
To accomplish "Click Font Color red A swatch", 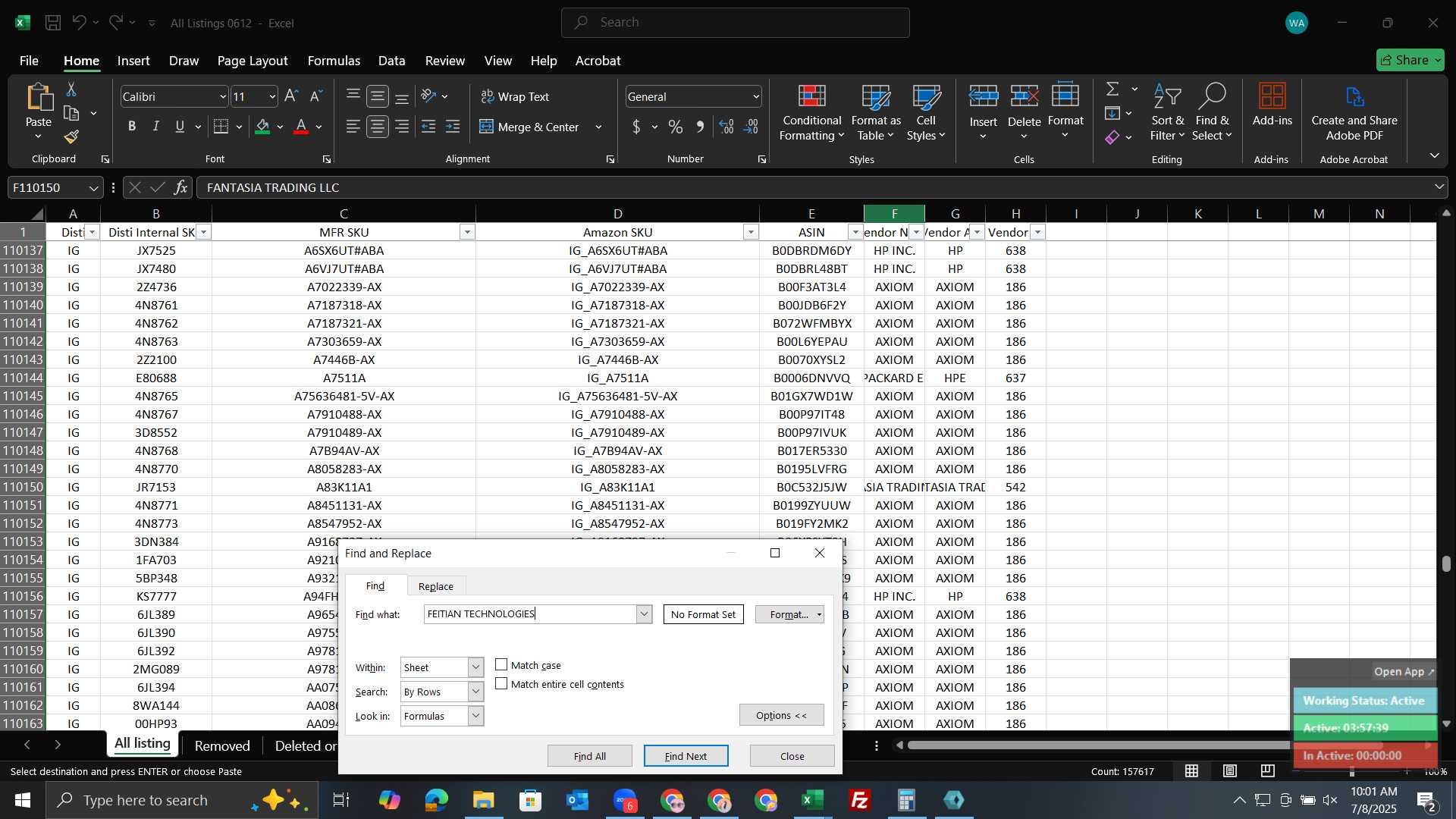I will [x=301, y=127].
